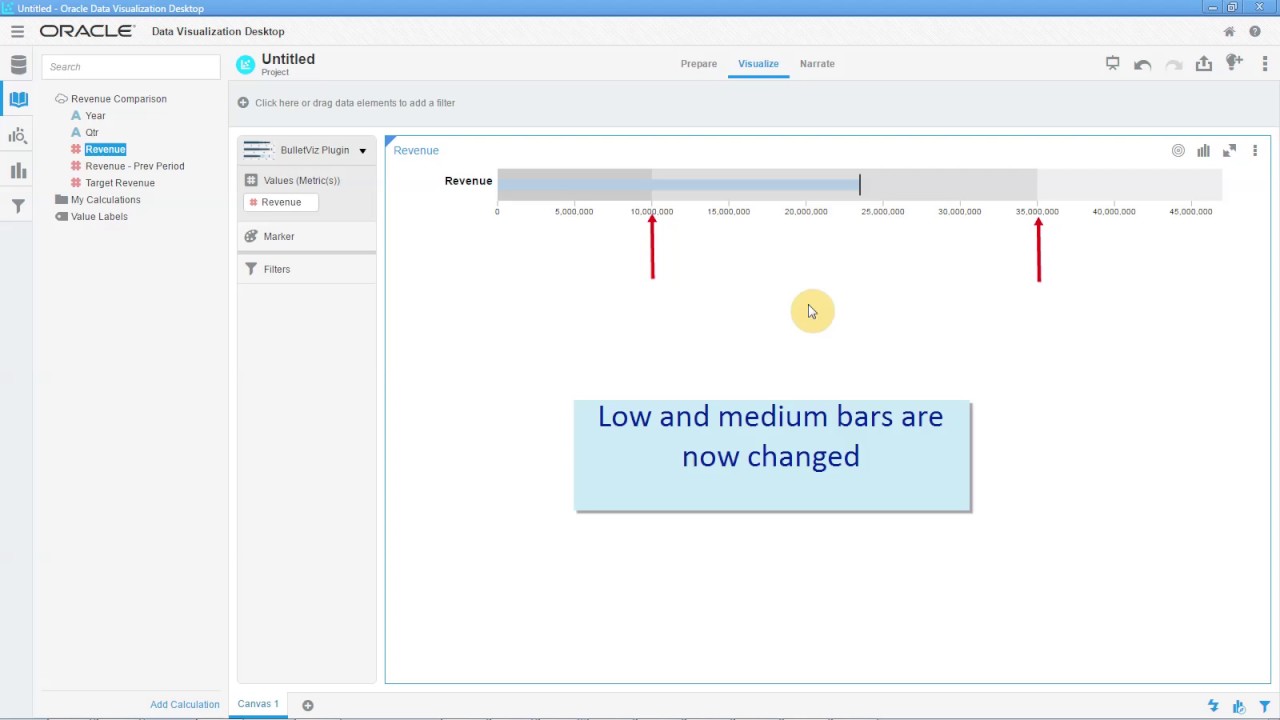Click the Revenue visualization title

tap(416, 151)
